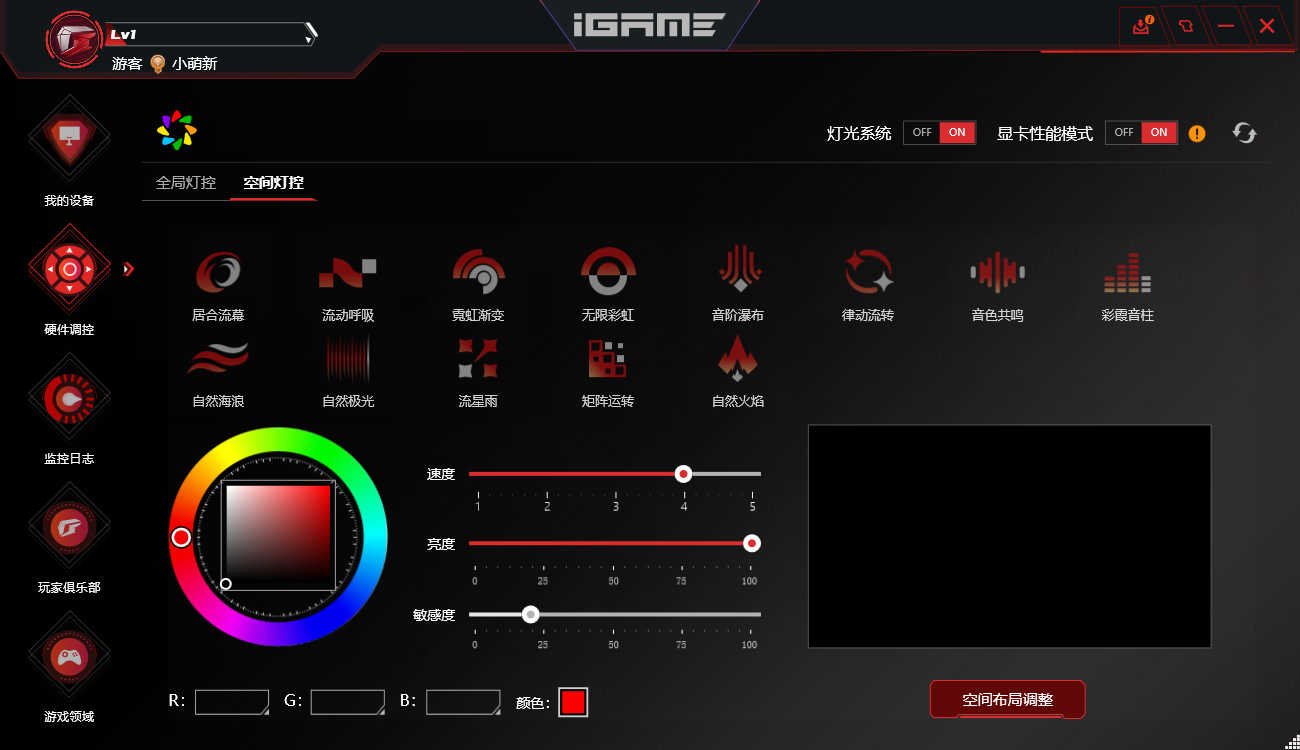This screenshot has height=750, width=1300.
Task: Switch to the 全局灯控 tab
Action: point(186,183)
